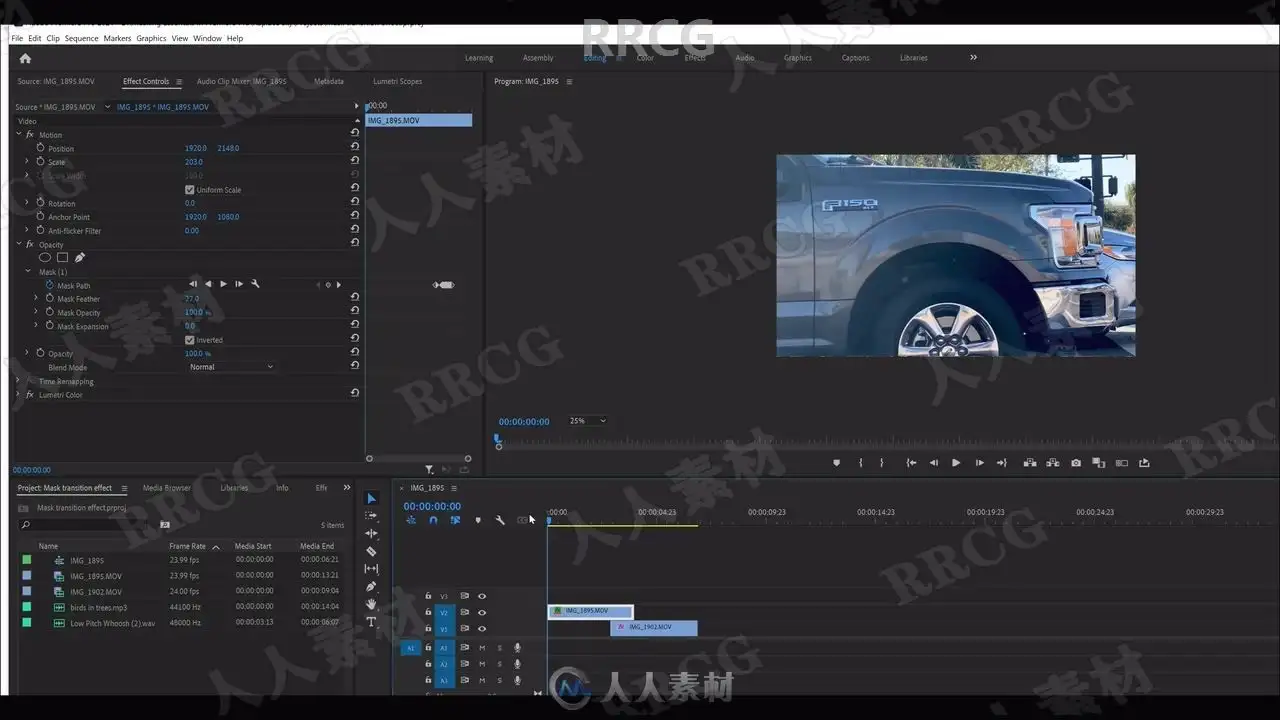Open the Export Media share icon
The height and width of the screenshot is (720, 1280).
(1144, 463)
